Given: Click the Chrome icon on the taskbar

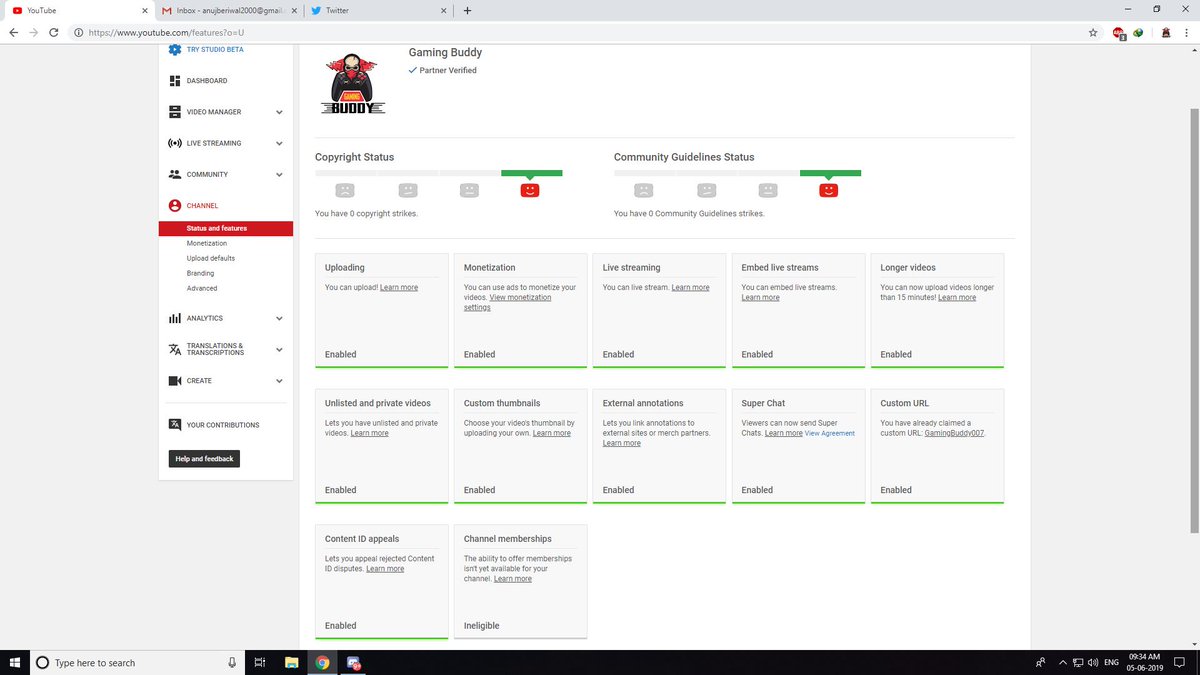Looking at the screenshot, I should 322,662.
